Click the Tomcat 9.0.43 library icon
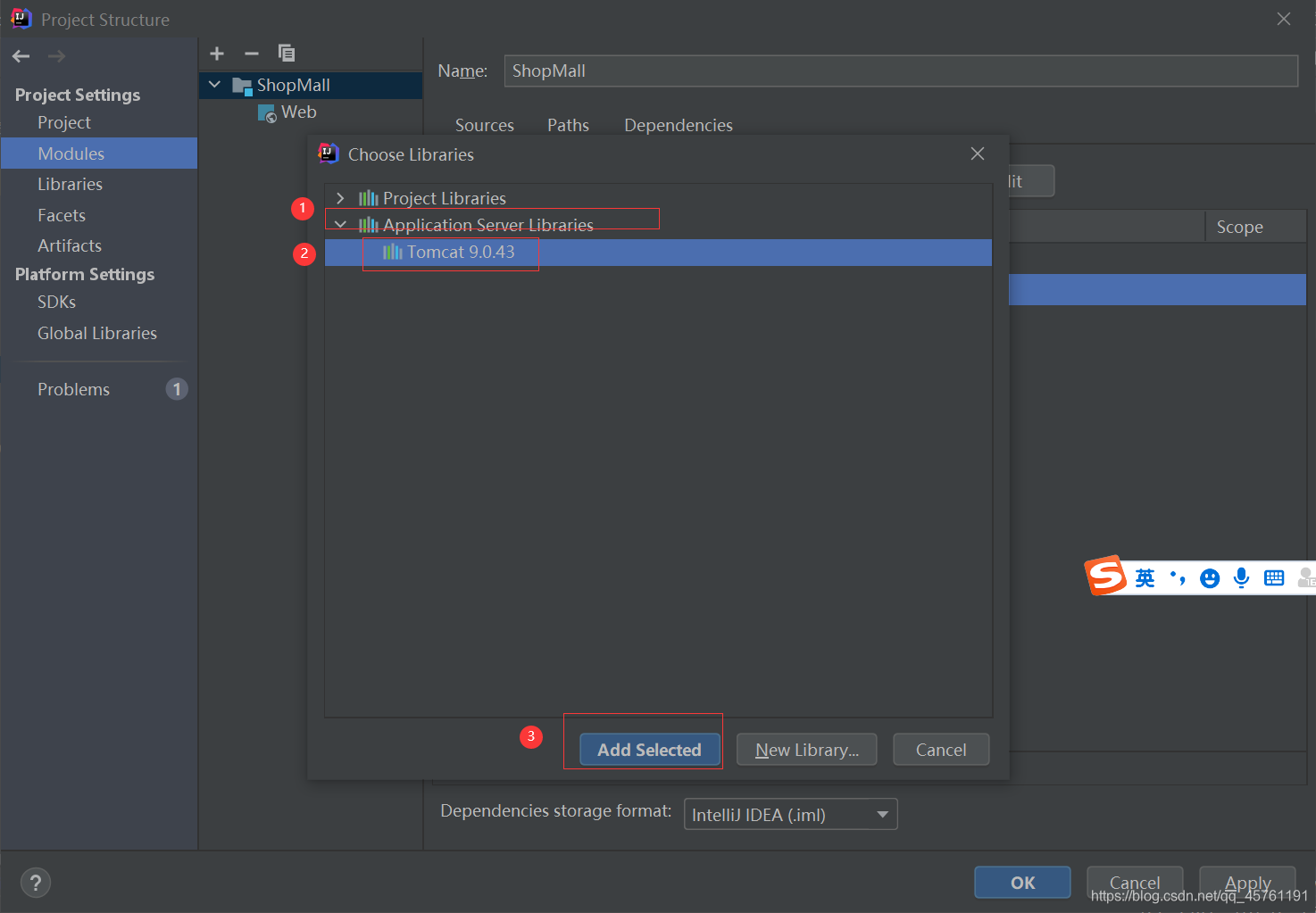The width and height of the screenshot is (1316, 913). click(393, 253)
